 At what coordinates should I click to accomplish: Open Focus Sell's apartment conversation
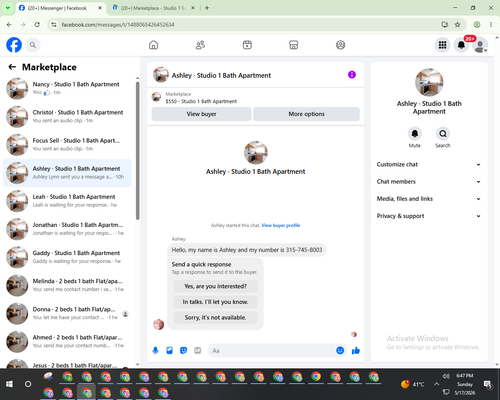[x=67, y=145]
